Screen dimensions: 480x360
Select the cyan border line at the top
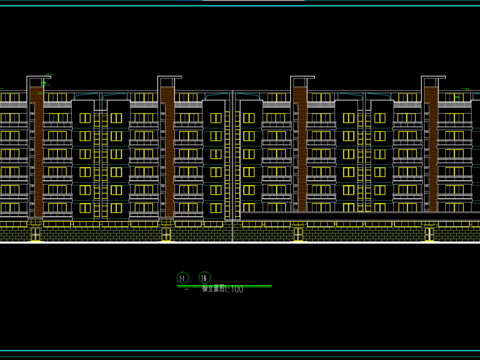tap(240, 6)
